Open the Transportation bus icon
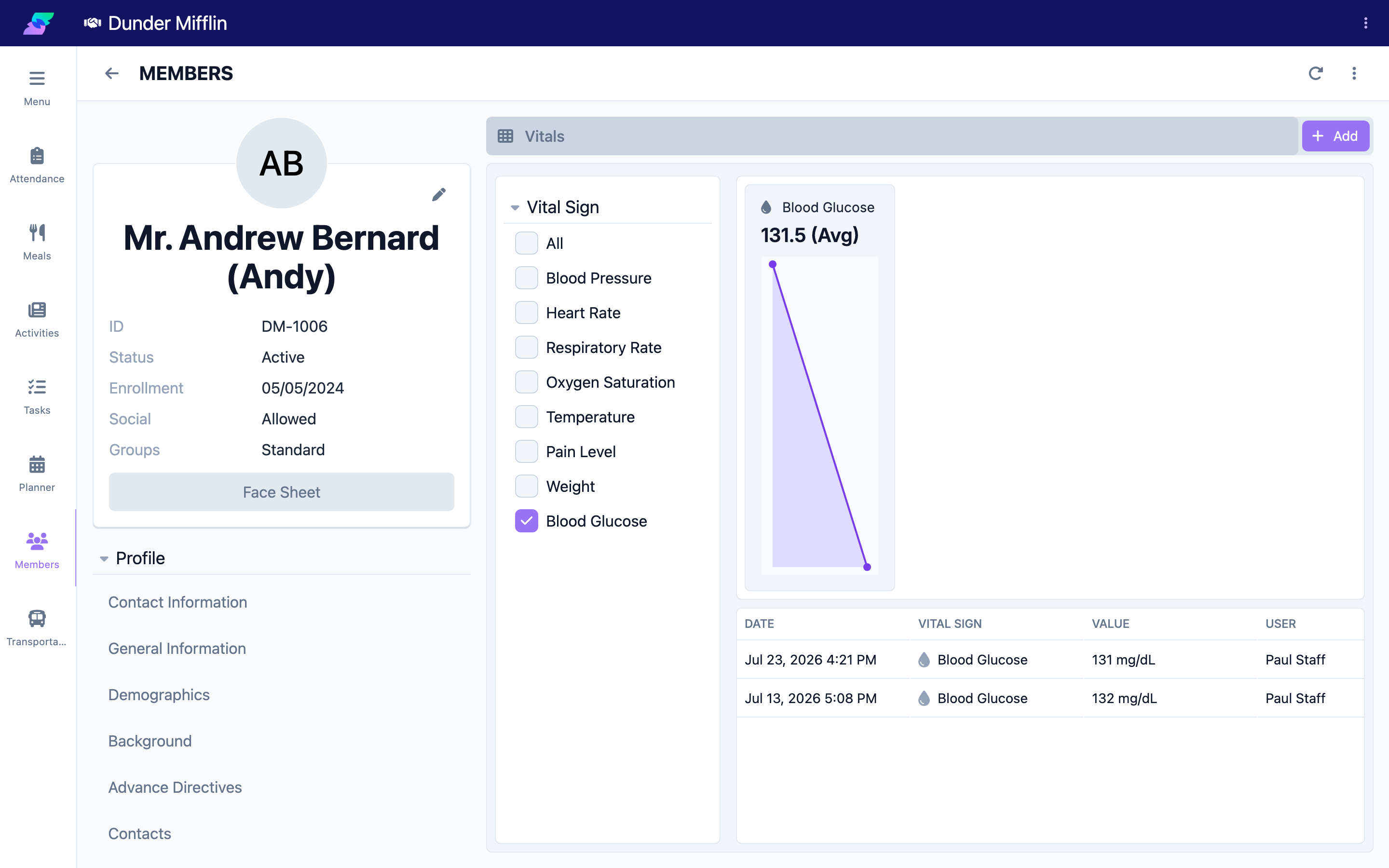This screenshot has height=868, width=1389. point(37,618)
